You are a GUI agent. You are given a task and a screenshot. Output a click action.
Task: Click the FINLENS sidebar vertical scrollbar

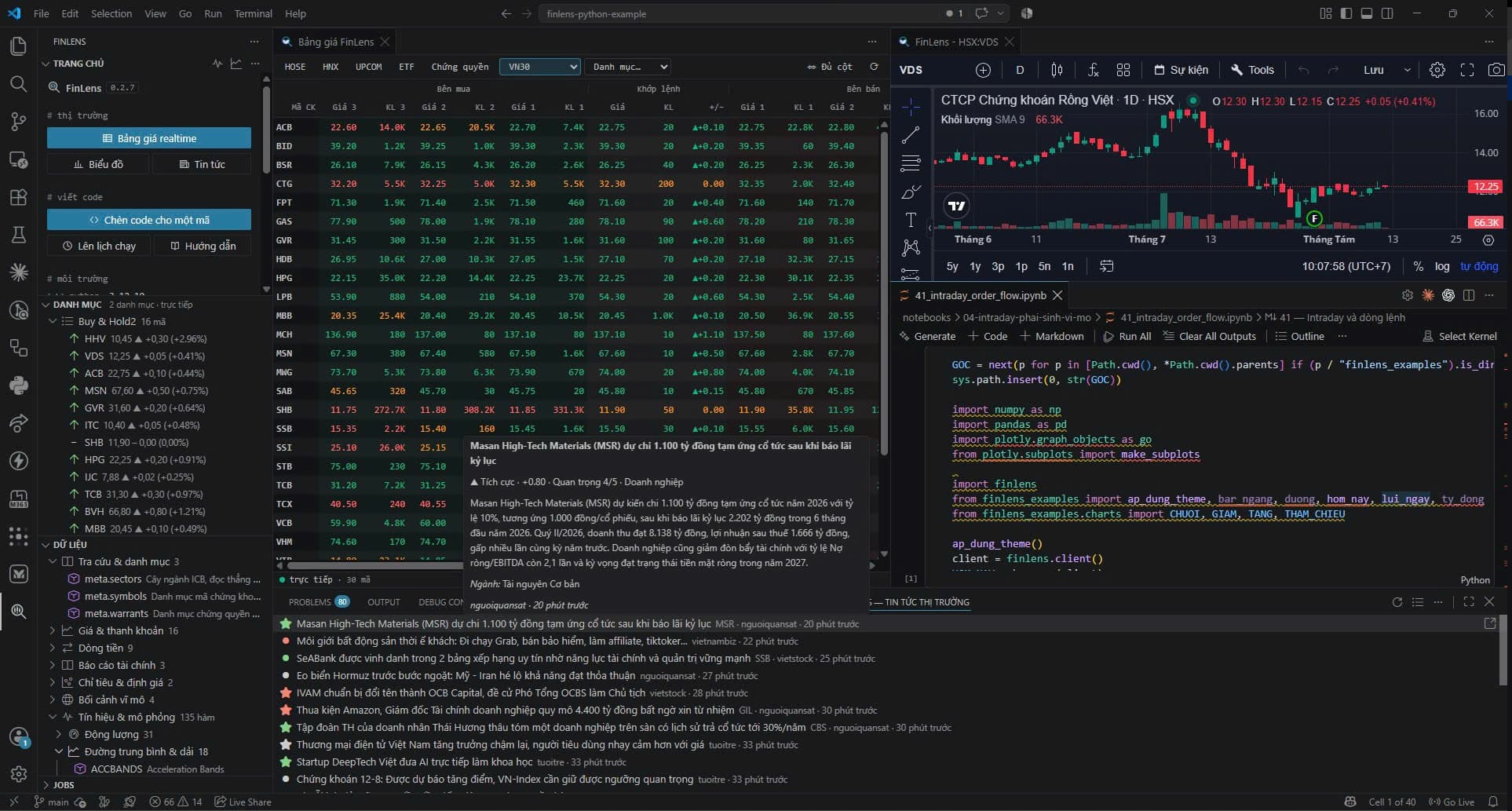click(266, 130)
